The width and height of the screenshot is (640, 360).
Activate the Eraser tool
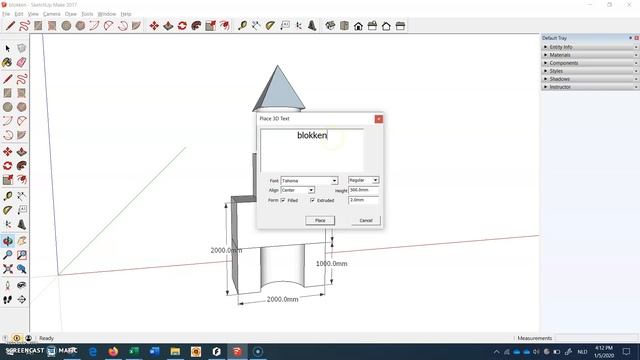tap(22, 62)
